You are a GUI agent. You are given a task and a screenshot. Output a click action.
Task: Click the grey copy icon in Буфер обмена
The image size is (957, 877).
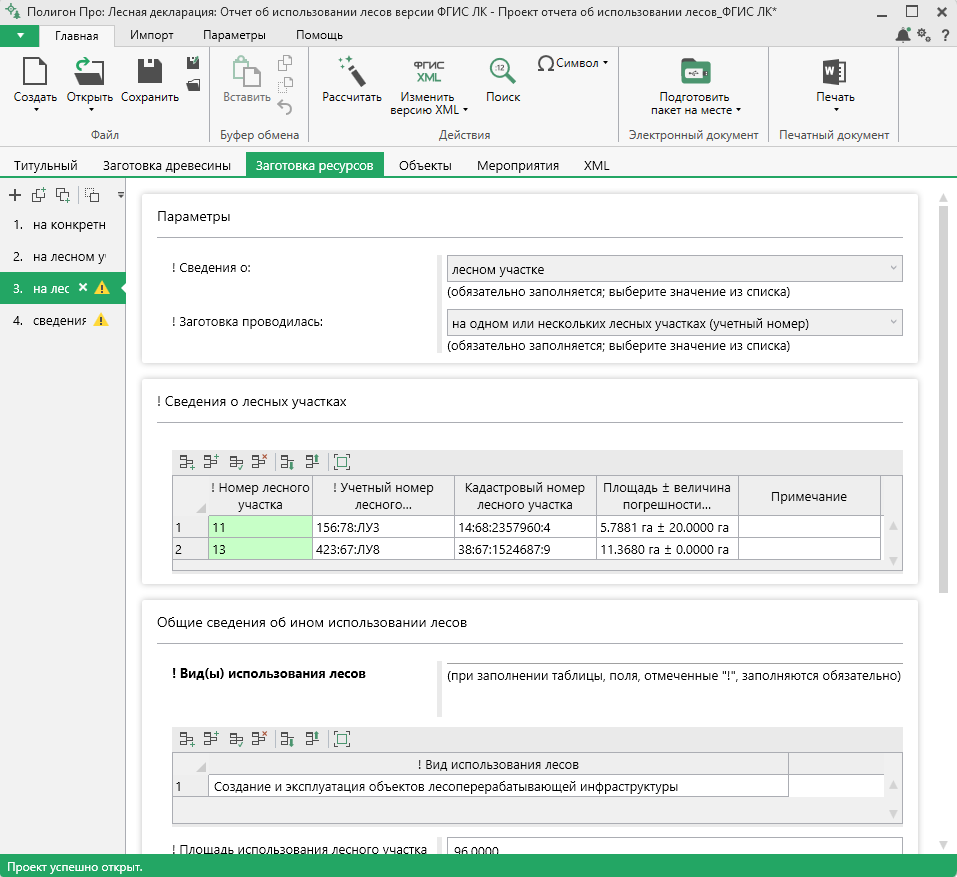pos(285,62)
